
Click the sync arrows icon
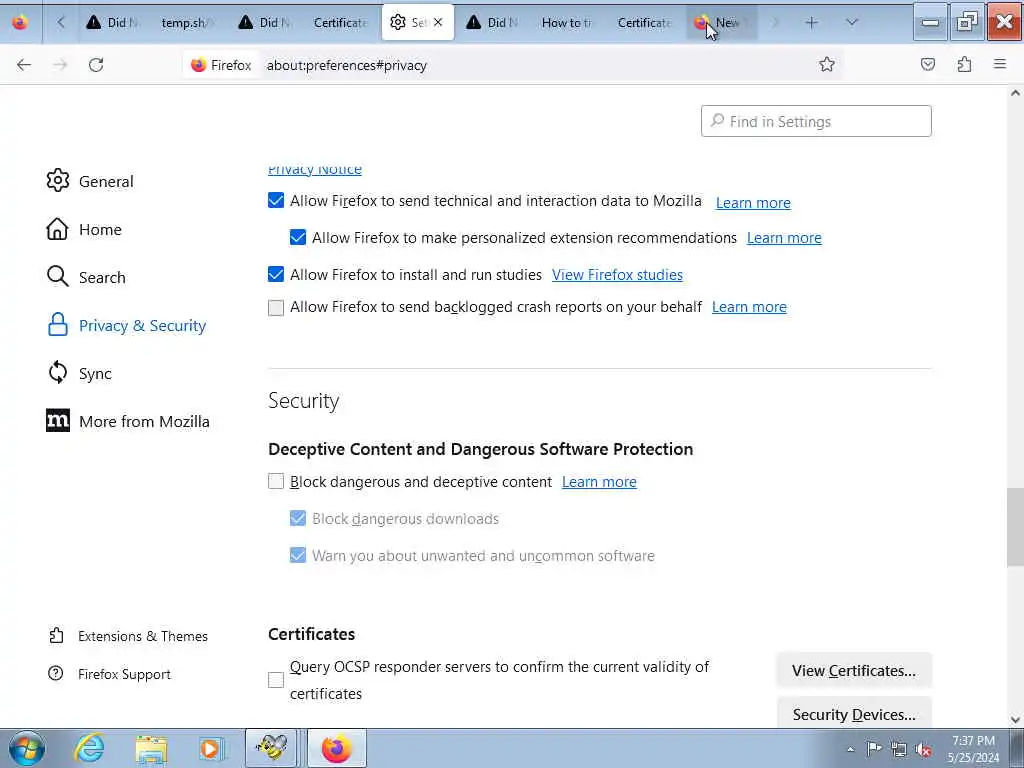point(57,373)
